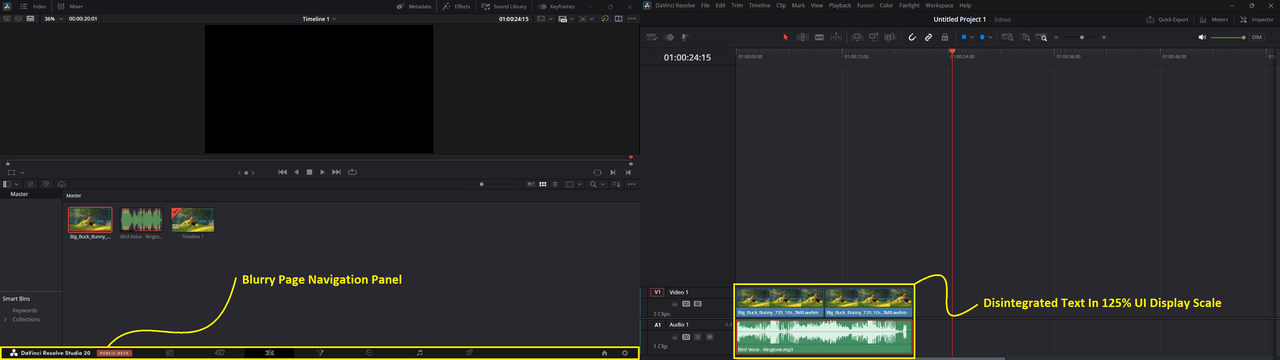The width and height of the screenshot is (1280, 360).
Task: Click the stop button in viewer
Action: [x=309, y=172]
